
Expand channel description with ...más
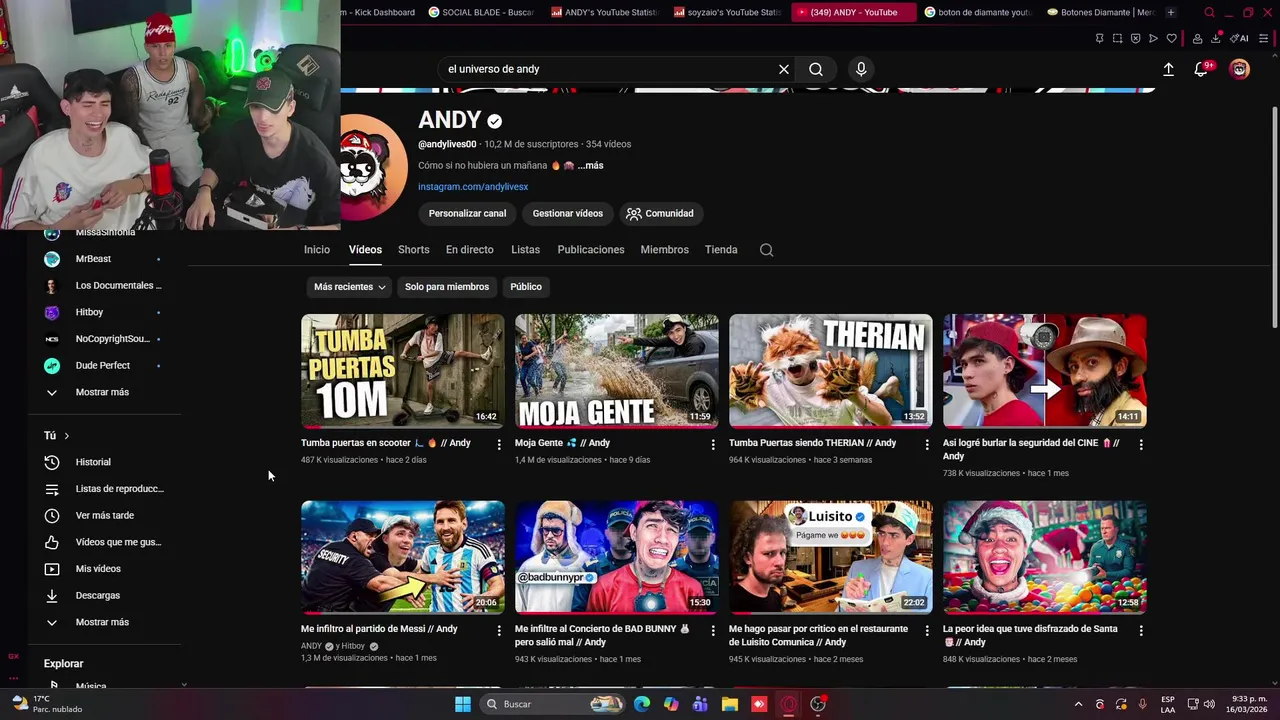[590, 166]
